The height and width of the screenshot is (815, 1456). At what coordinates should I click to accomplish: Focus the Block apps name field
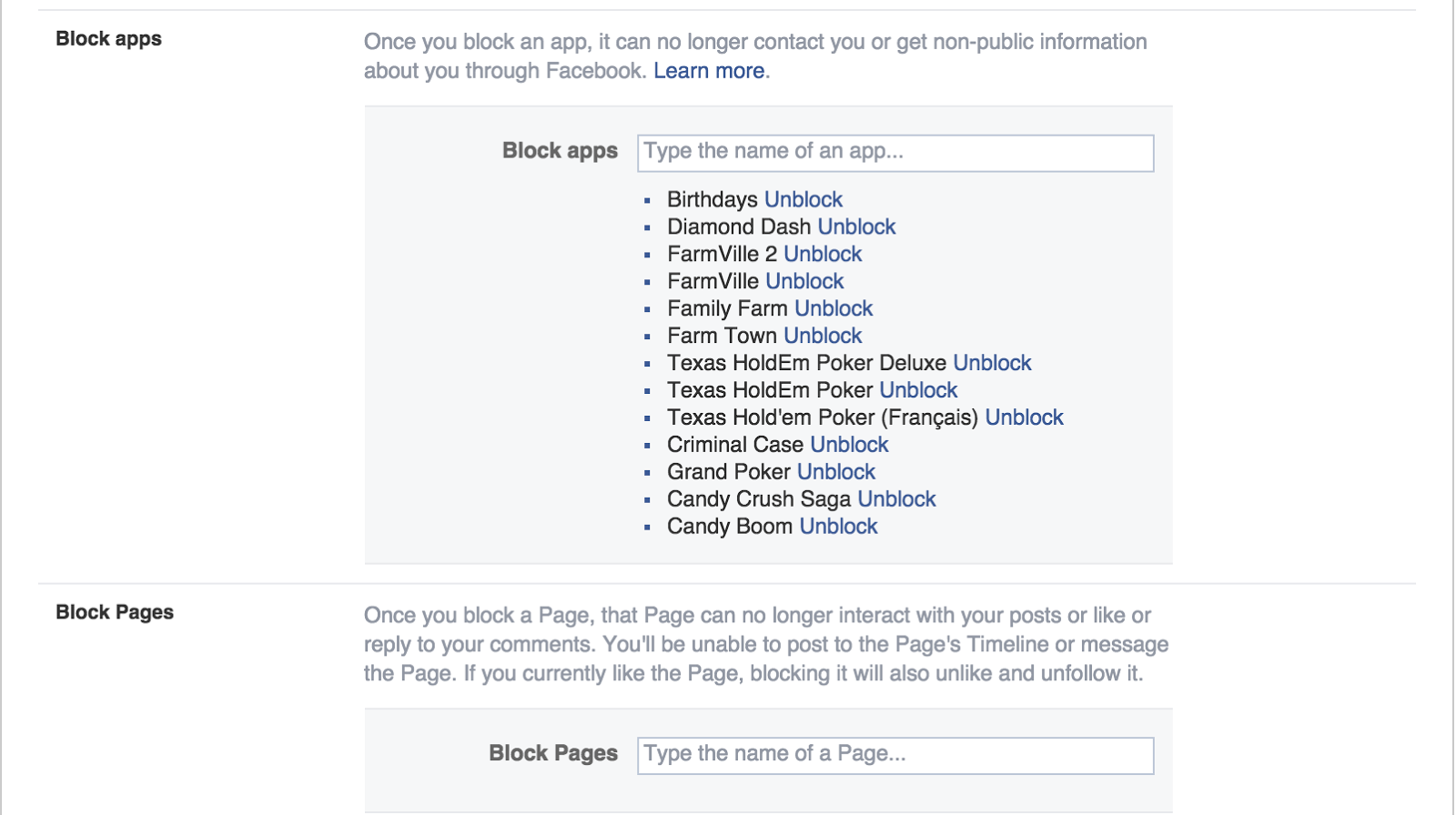point(895,153)
